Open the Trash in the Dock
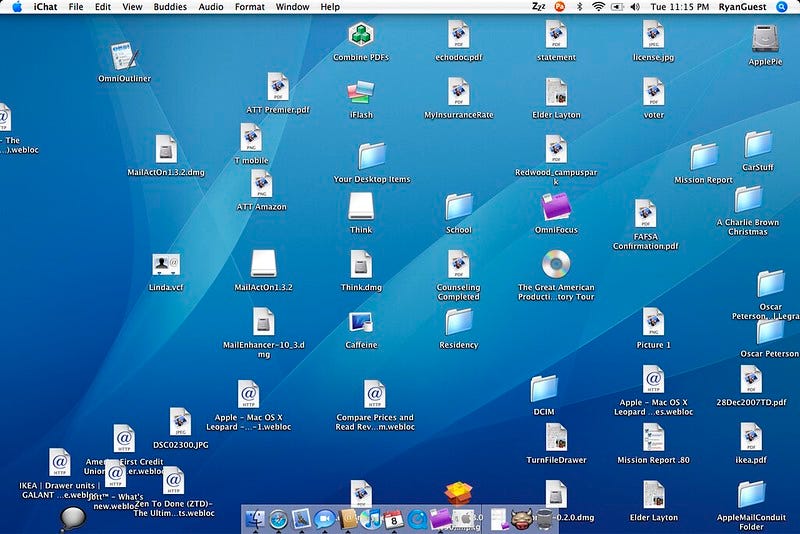The width and height of the screenshot is (800, 534). (x=545, y=519)
